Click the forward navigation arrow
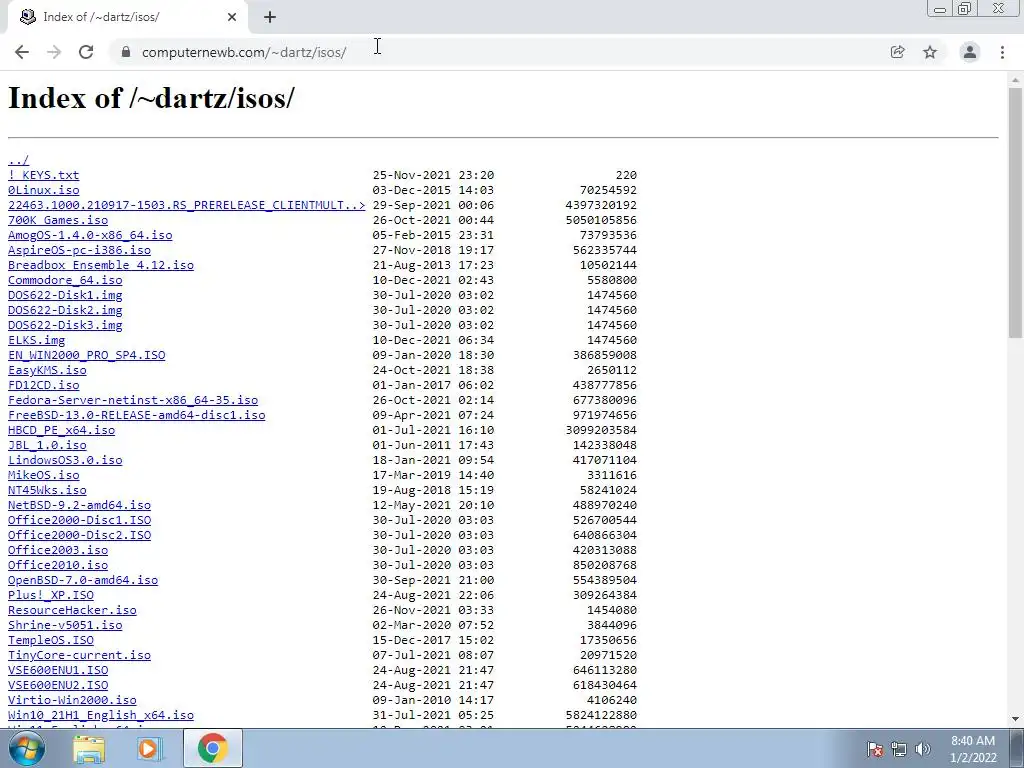Viewport: 1024px width, 768px height. [x=54, y=52]
